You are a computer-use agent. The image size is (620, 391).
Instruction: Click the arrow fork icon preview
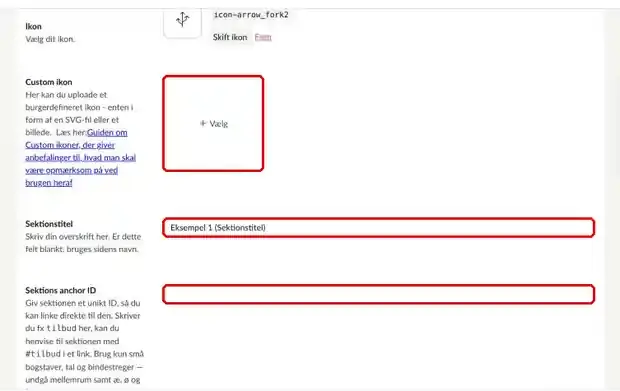coord(182,23)
